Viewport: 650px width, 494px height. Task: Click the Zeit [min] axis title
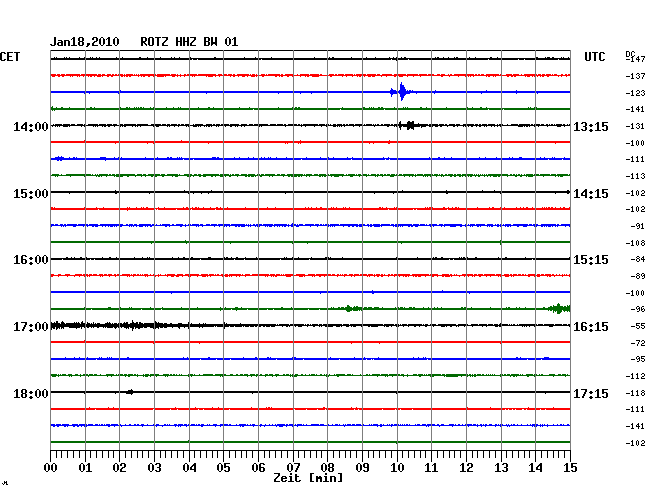point(308,478)
